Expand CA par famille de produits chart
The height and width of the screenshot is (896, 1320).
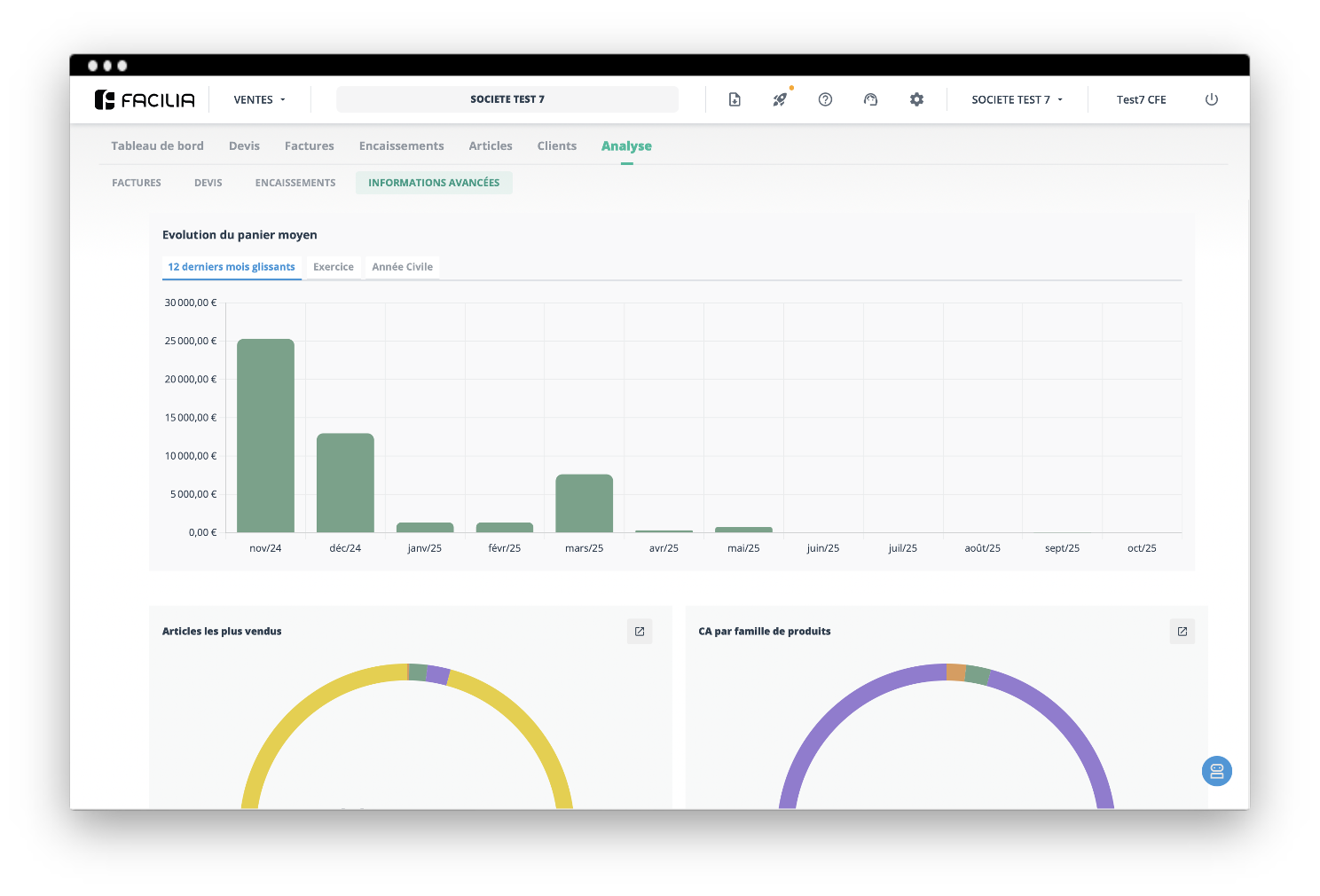point(1182,632)
